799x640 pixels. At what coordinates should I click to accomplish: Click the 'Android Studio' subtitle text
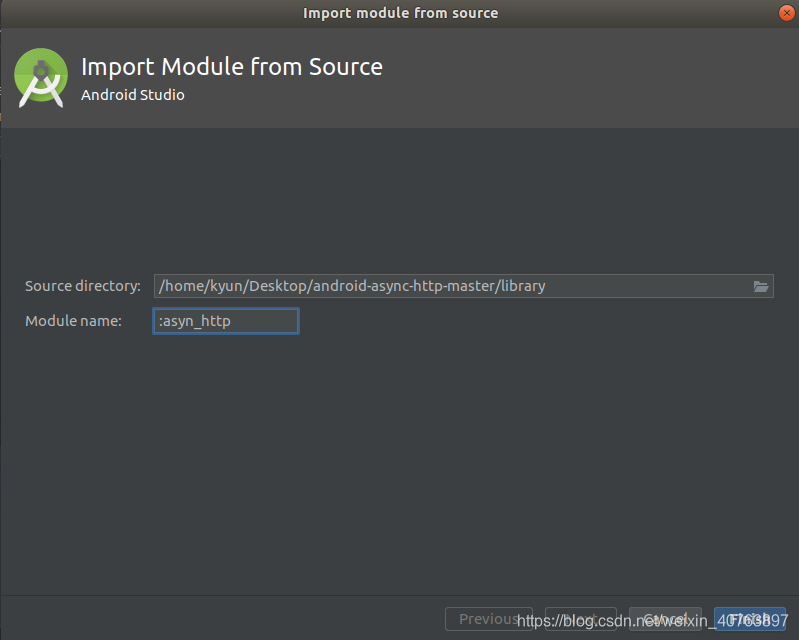pos(132,95)
